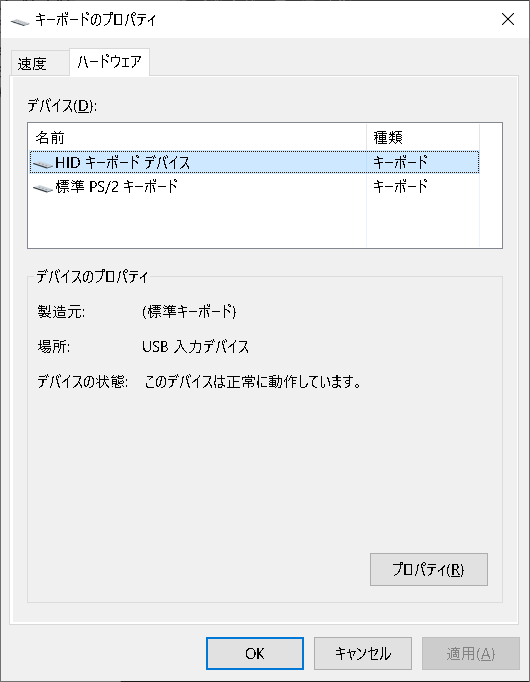
Task: Click the keyboard icon in the title bar
Action: pos(20,21)
